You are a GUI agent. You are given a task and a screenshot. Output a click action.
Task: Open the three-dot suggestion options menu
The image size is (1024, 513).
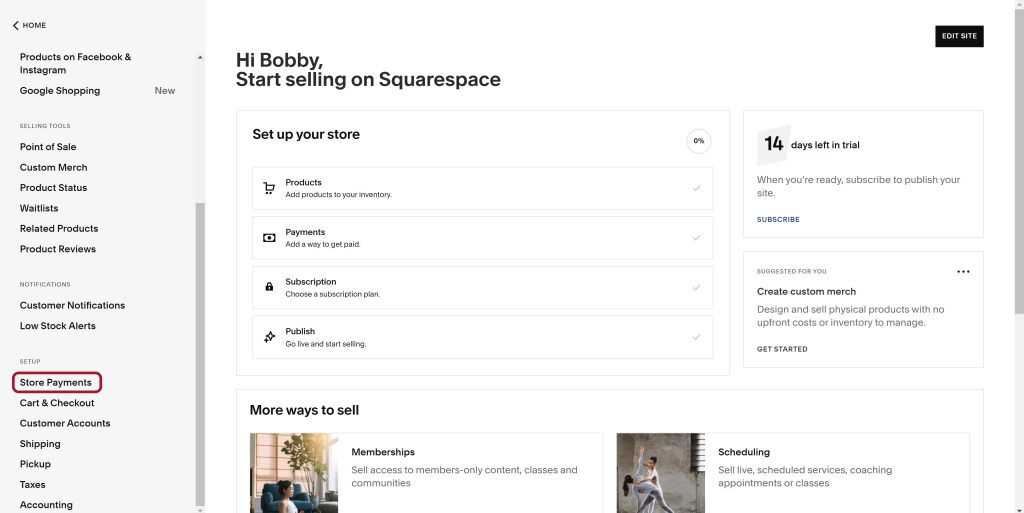tap(963, 271)
